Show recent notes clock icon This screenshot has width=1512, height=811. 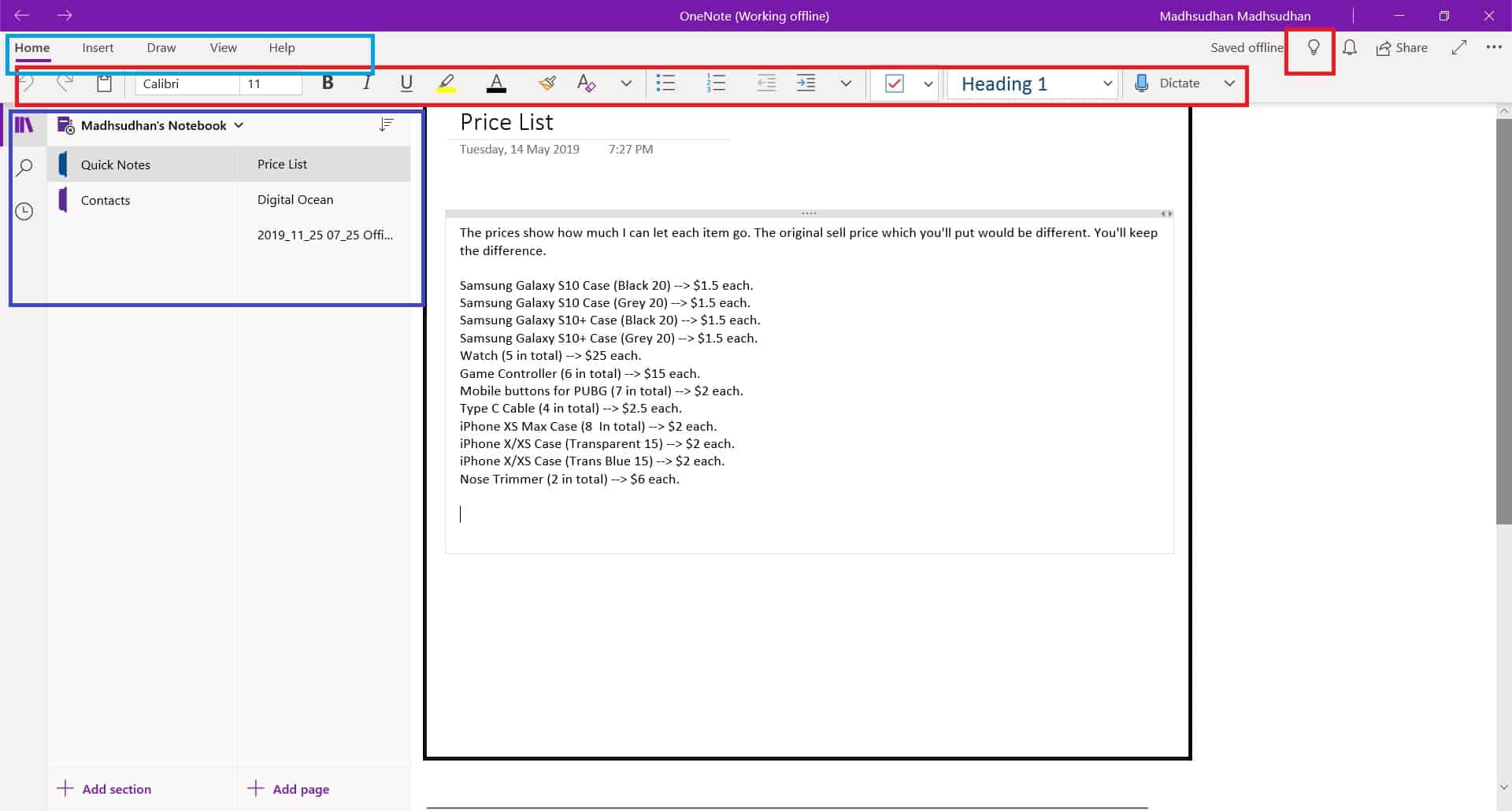pos(24,211)
